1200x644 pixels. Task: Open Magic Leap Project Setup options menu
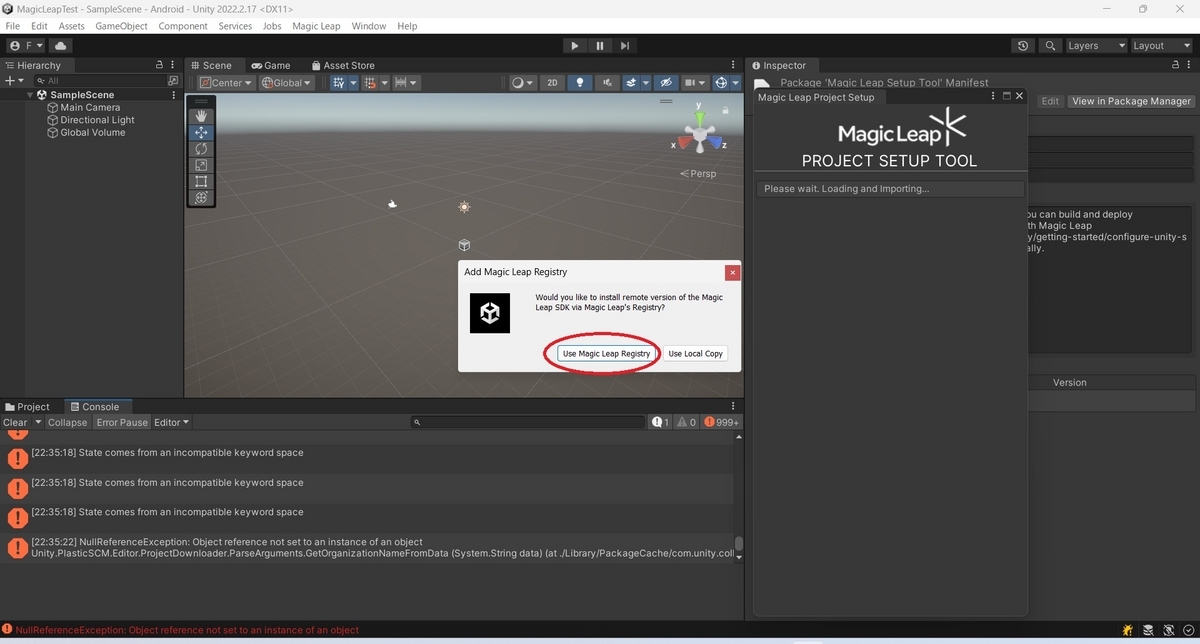(994, 97)
